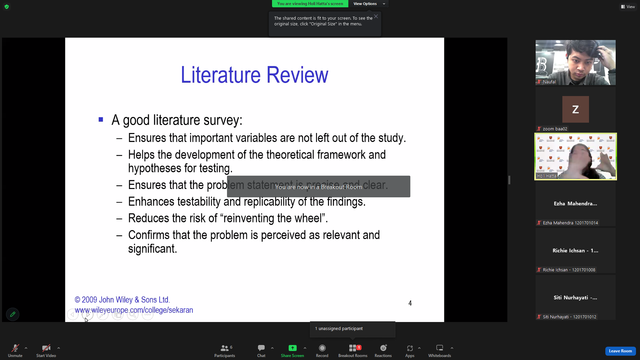Click '© 2009 John Wiley & Sons Ltd.' text
The image size is (640, 360).
pos(122,300)
